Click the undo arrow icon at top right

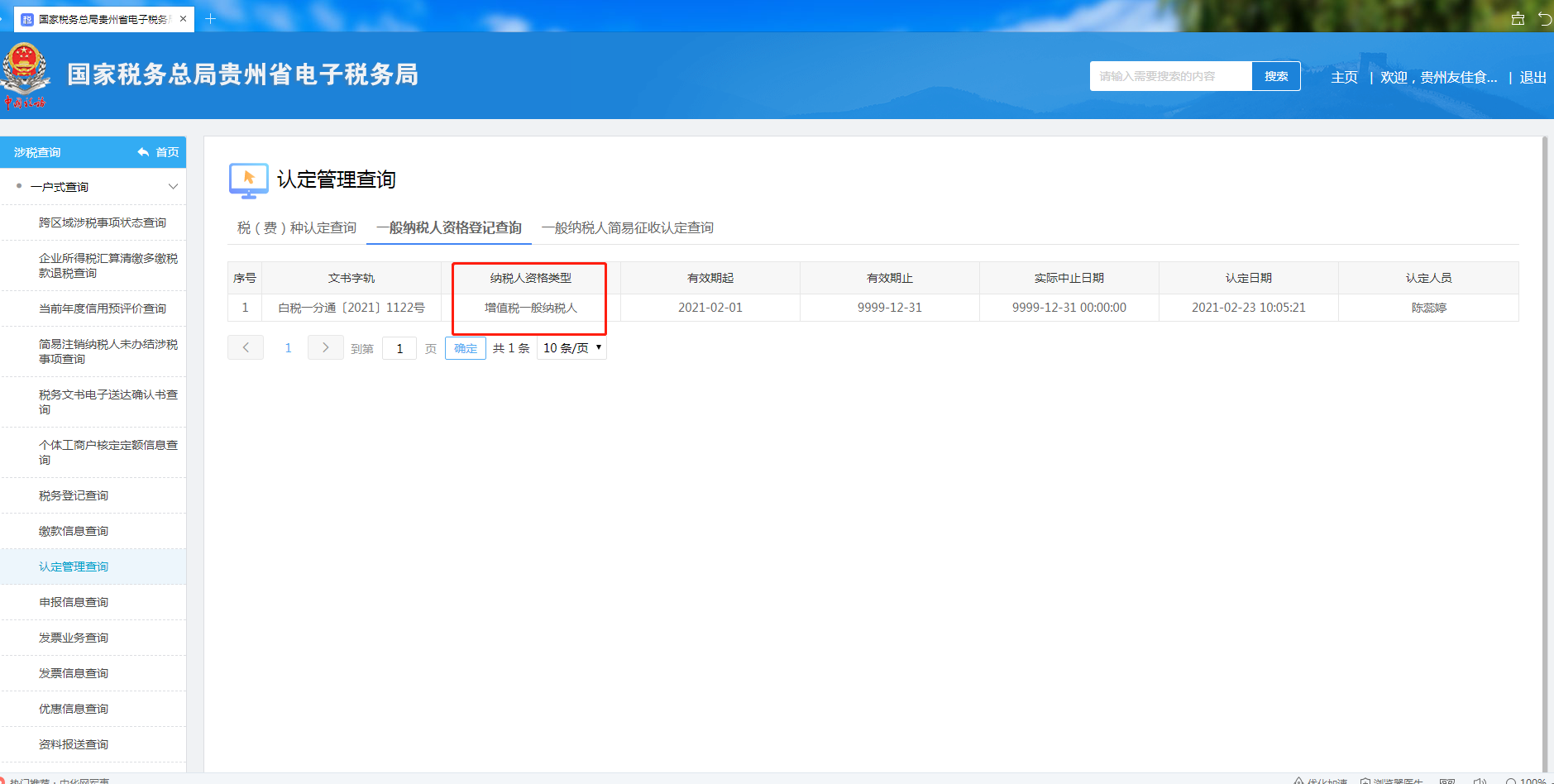coord(1544,18)
